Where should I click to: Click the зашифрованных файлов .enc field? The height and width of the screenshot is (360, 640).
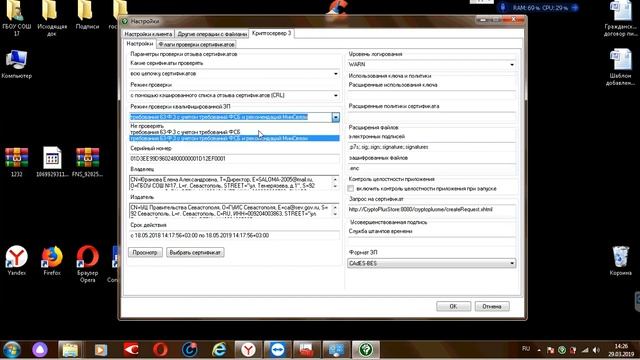point(431,168)
